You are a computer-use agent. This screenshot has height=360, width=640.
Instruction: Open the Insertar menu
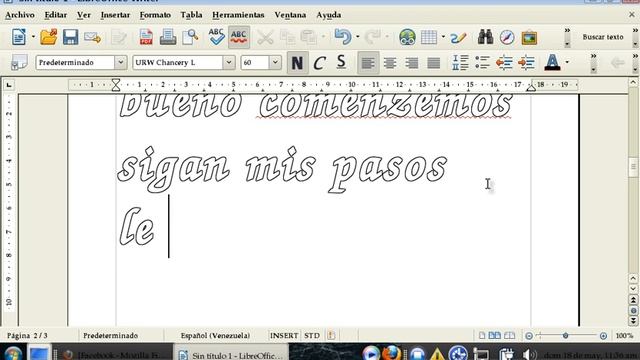[115, 15]
